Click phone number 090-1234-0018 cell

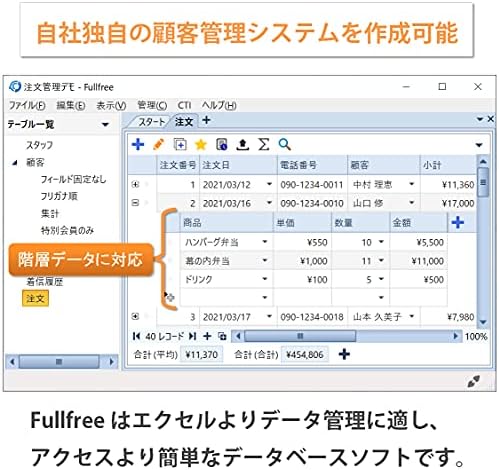tap(312, 317)
